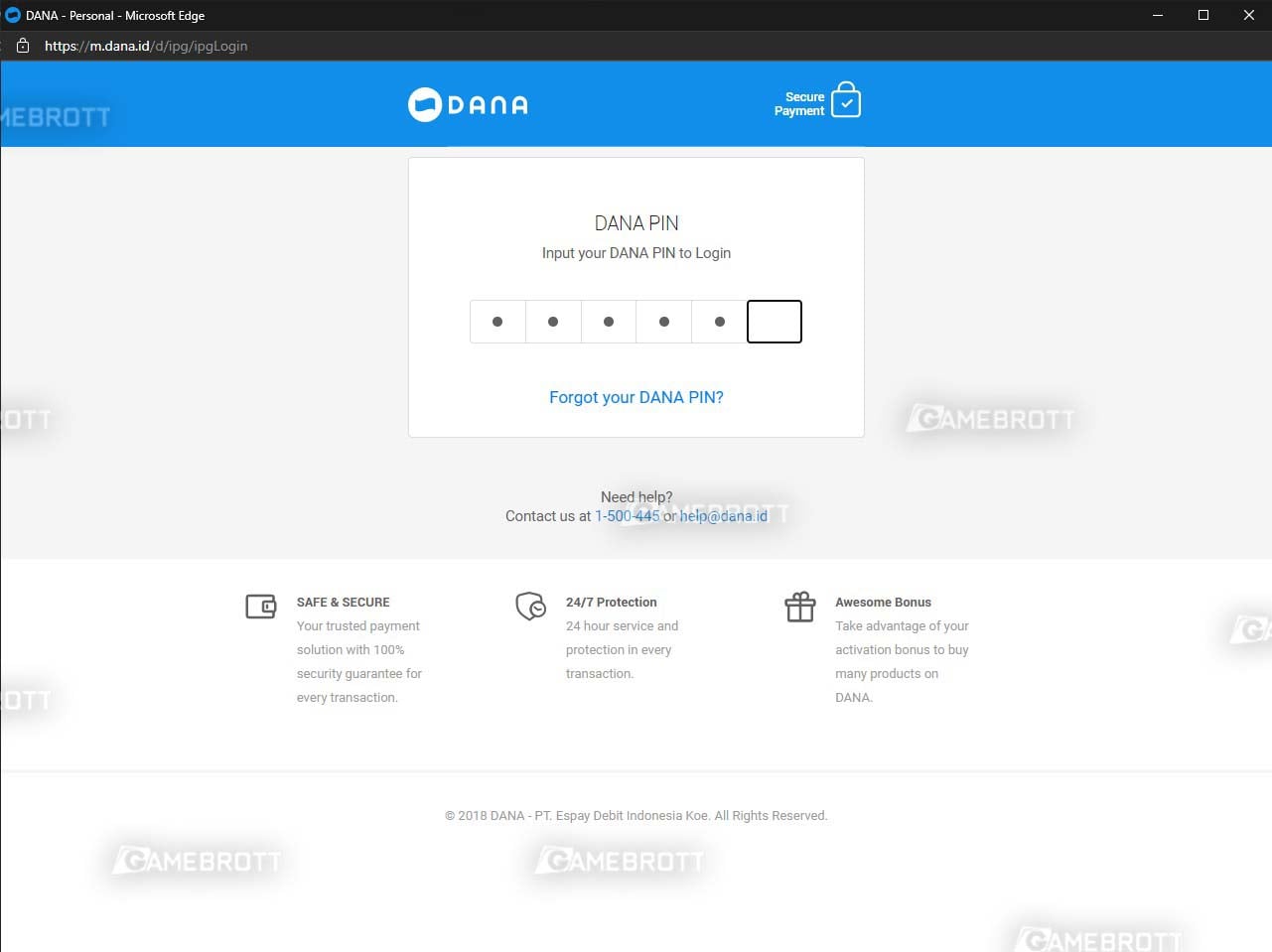Open the help@dana.id email link

tap(723, 516)
